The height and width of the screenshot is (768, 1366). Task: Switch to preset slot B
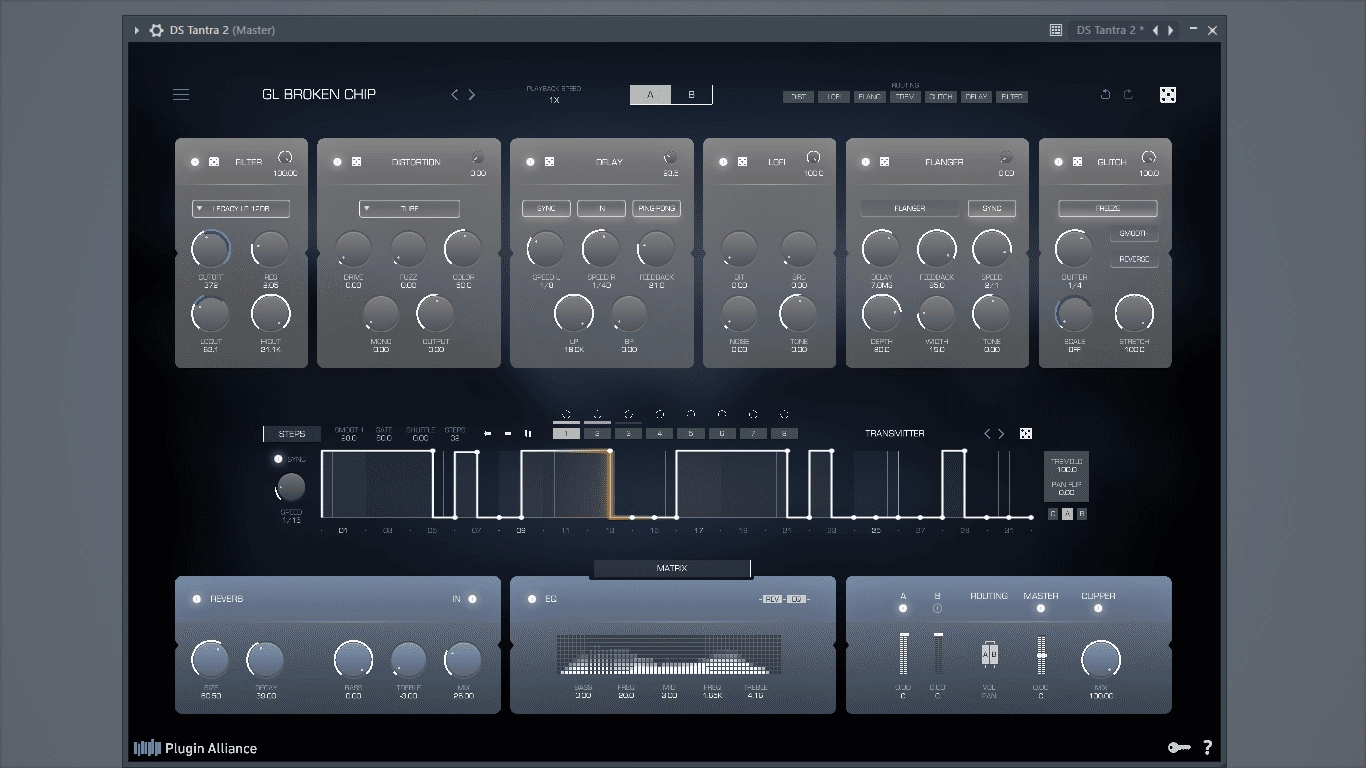pos(691,95)
